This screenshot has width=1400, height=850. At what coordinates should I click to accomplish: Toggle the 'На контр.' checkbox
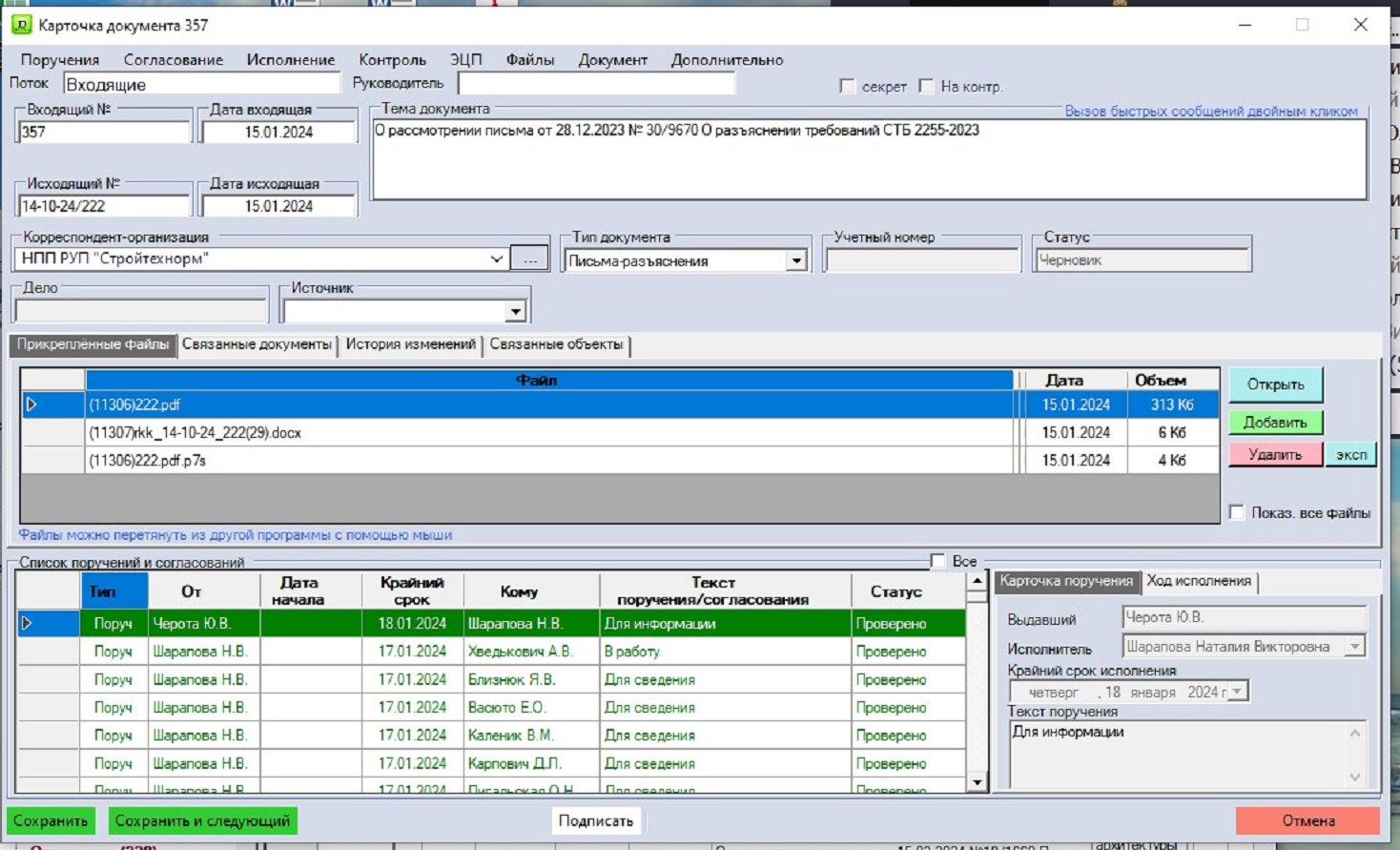click(926, 86)
